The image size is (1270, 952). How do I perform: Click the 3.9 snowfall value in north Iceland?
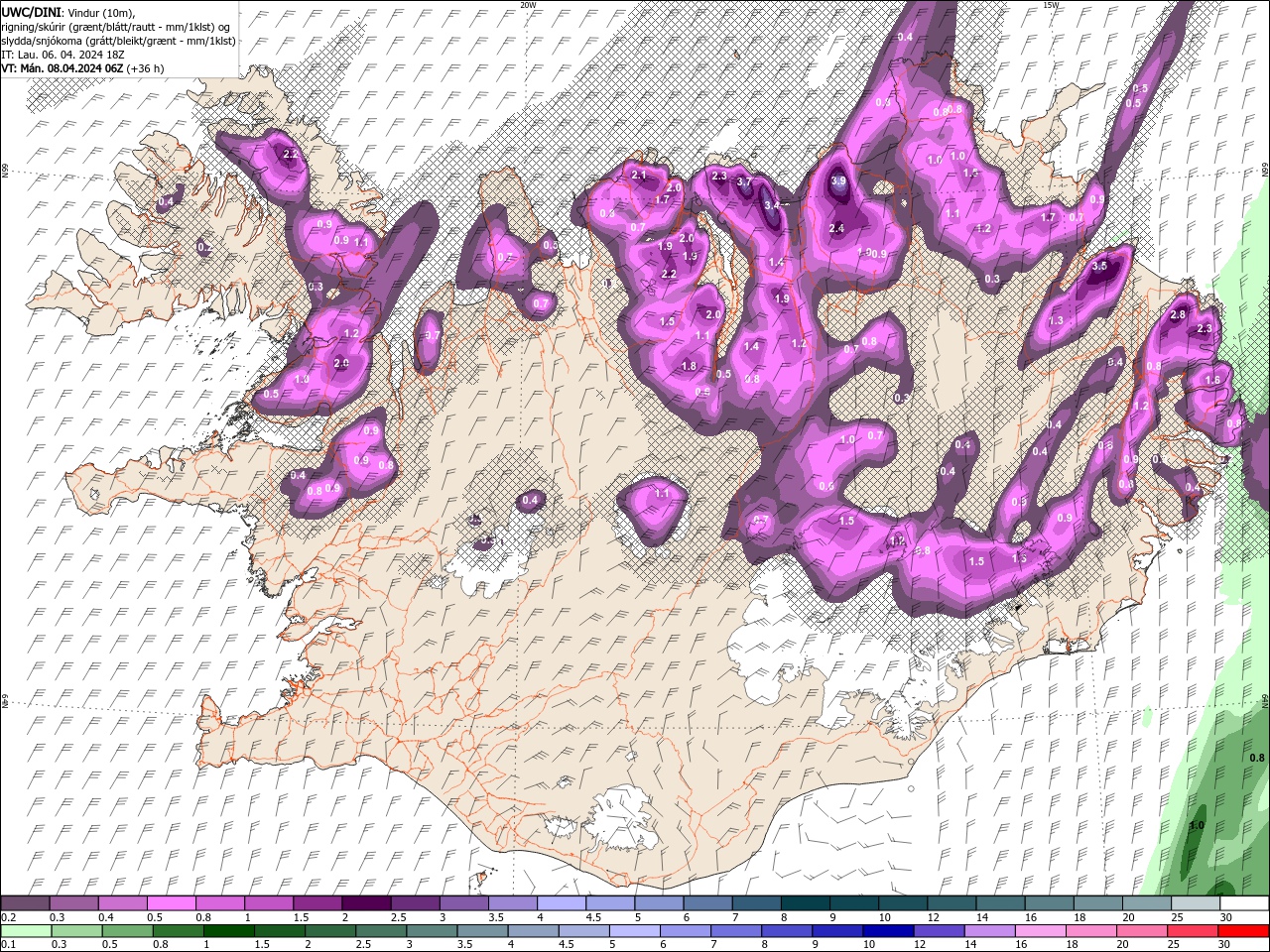pyautogui.click(x=838, y=181)
